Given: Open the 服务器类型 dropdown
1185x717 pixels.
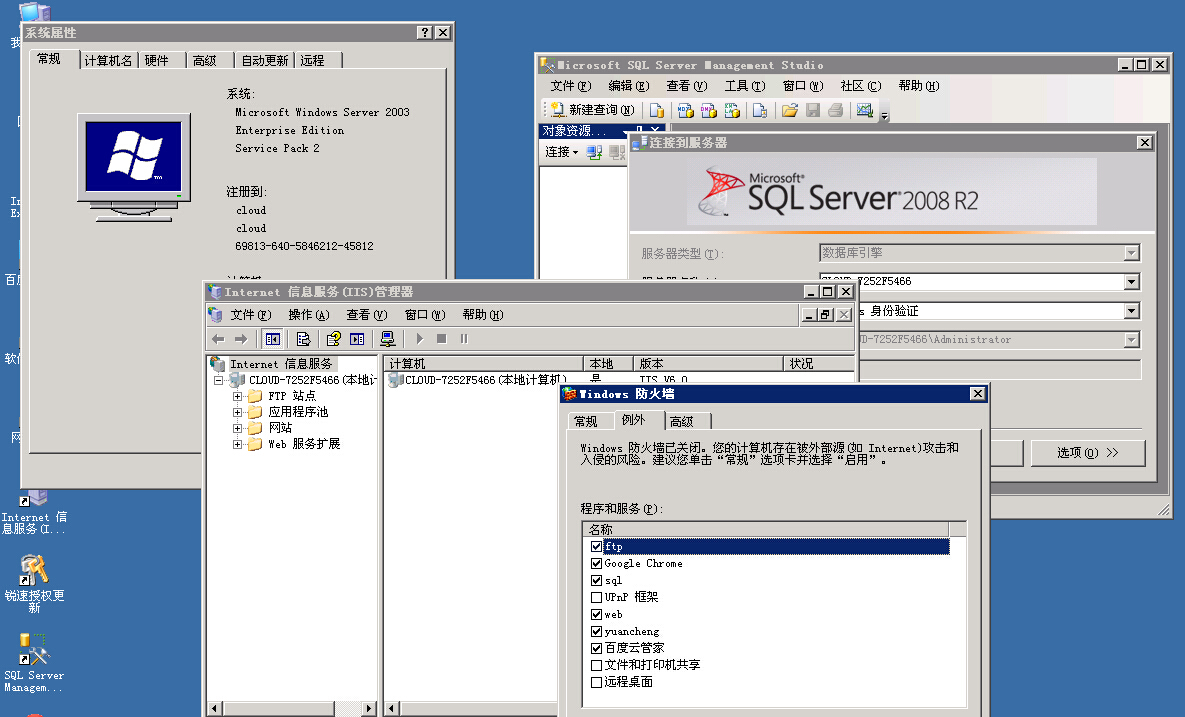Looking at the screenshot, I should click(x=1131, y=253).
